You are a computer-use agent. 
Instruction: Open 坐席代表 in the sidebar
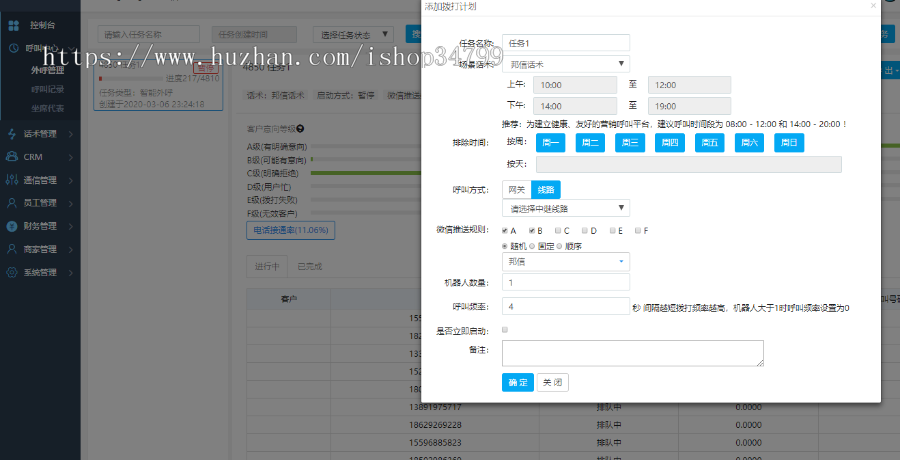click(x=47, y=108)
